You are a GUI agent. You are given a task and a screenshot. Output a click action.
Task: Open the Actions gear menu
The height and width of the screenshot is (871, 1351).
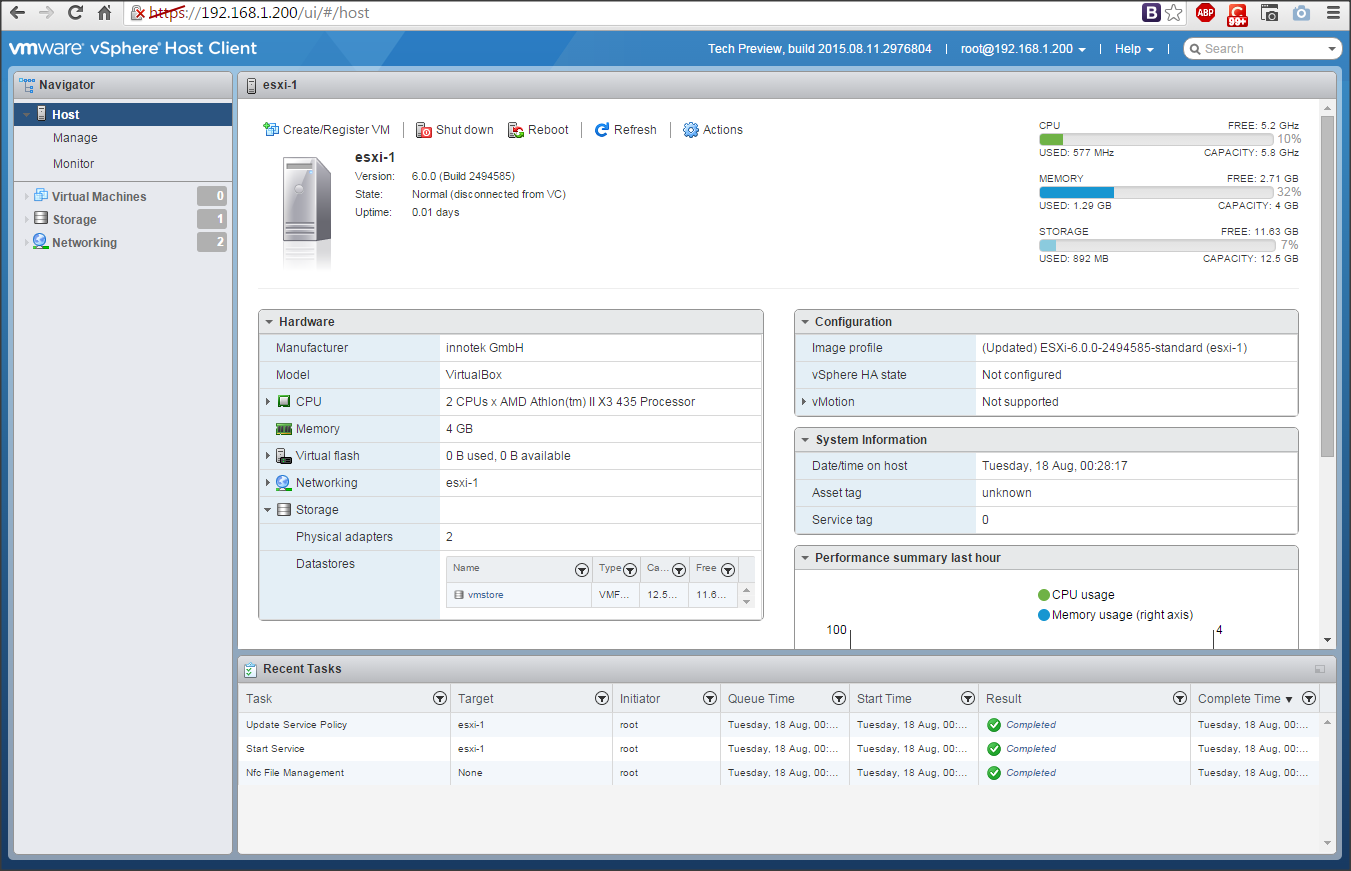coord(691,130)
